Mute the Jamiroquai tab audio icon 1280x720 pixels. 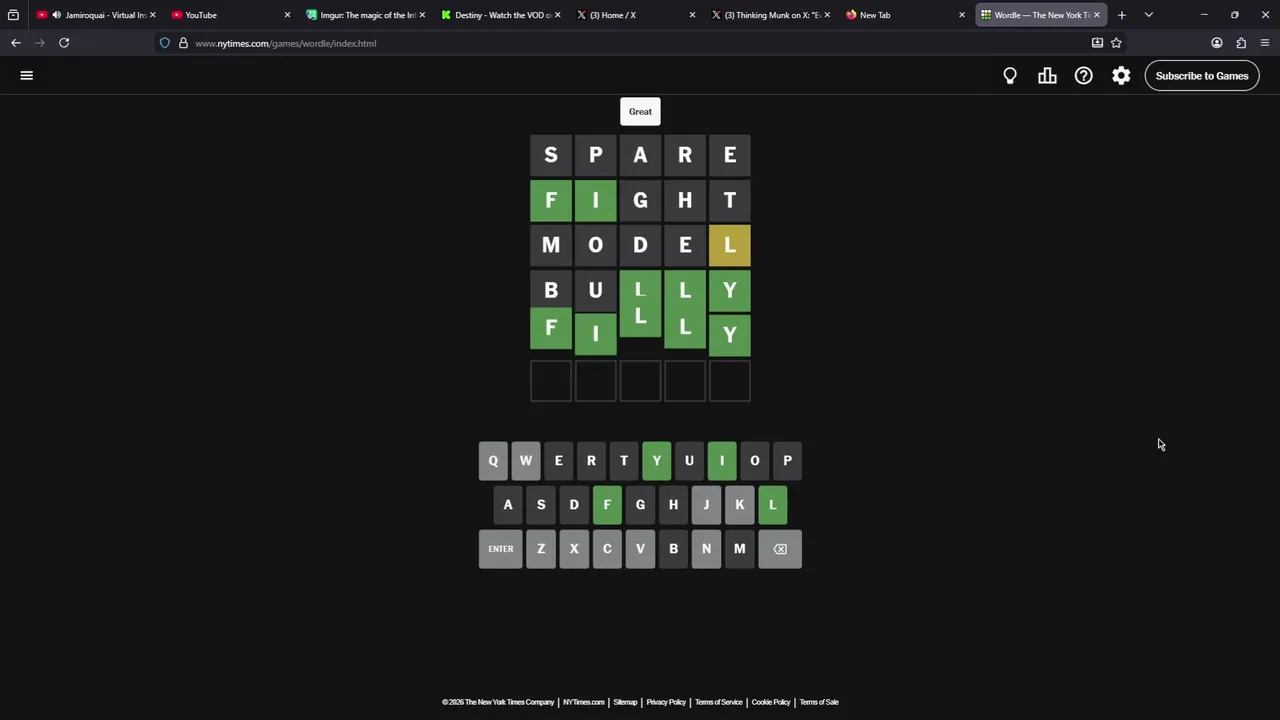point(56,15)
